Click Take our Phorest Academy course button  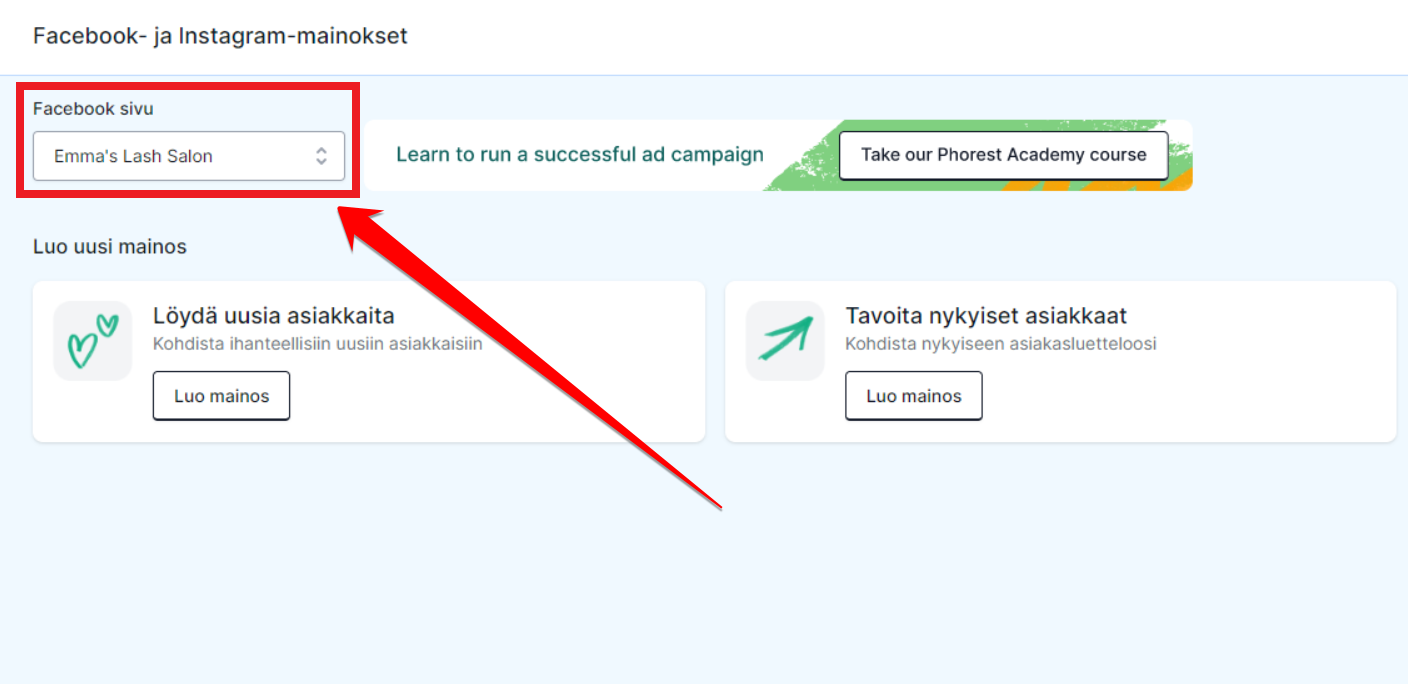[1003, 155]
